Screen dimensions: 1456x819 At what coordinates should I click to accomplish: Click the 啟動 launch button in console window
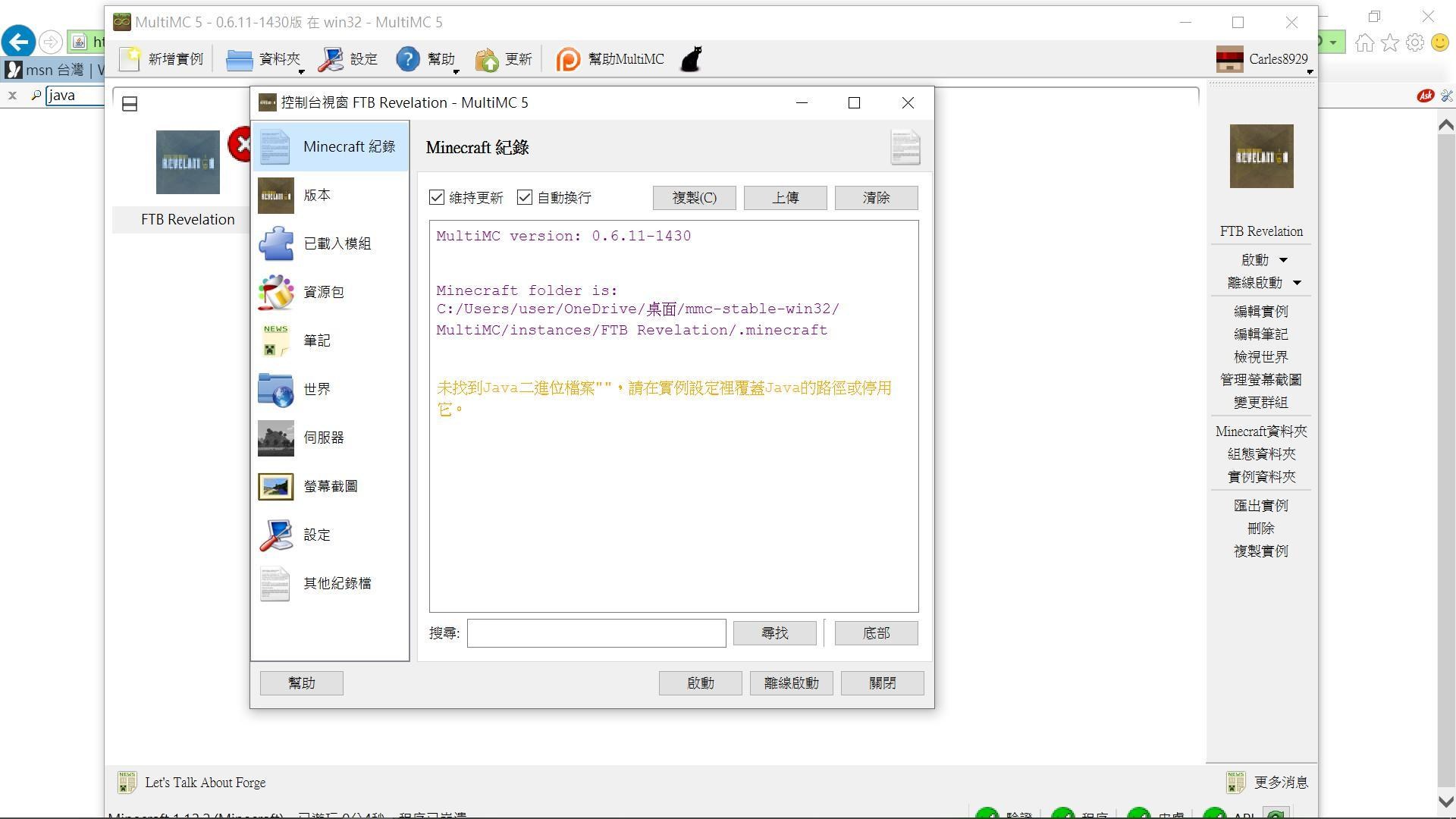pos(701,683)
